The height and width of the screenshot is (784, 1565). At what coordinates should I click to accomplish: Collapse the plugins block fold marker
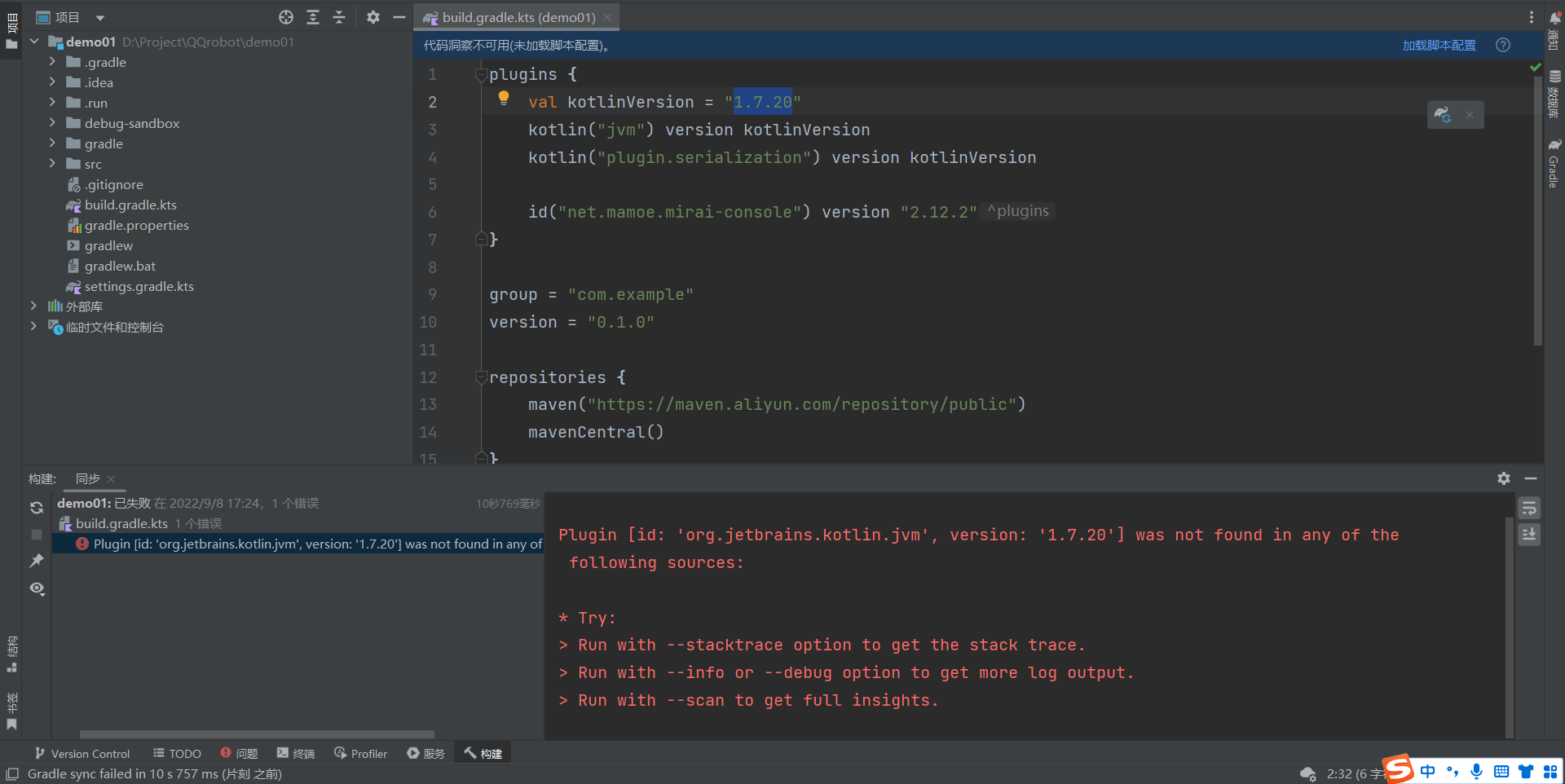click(481, 75)
